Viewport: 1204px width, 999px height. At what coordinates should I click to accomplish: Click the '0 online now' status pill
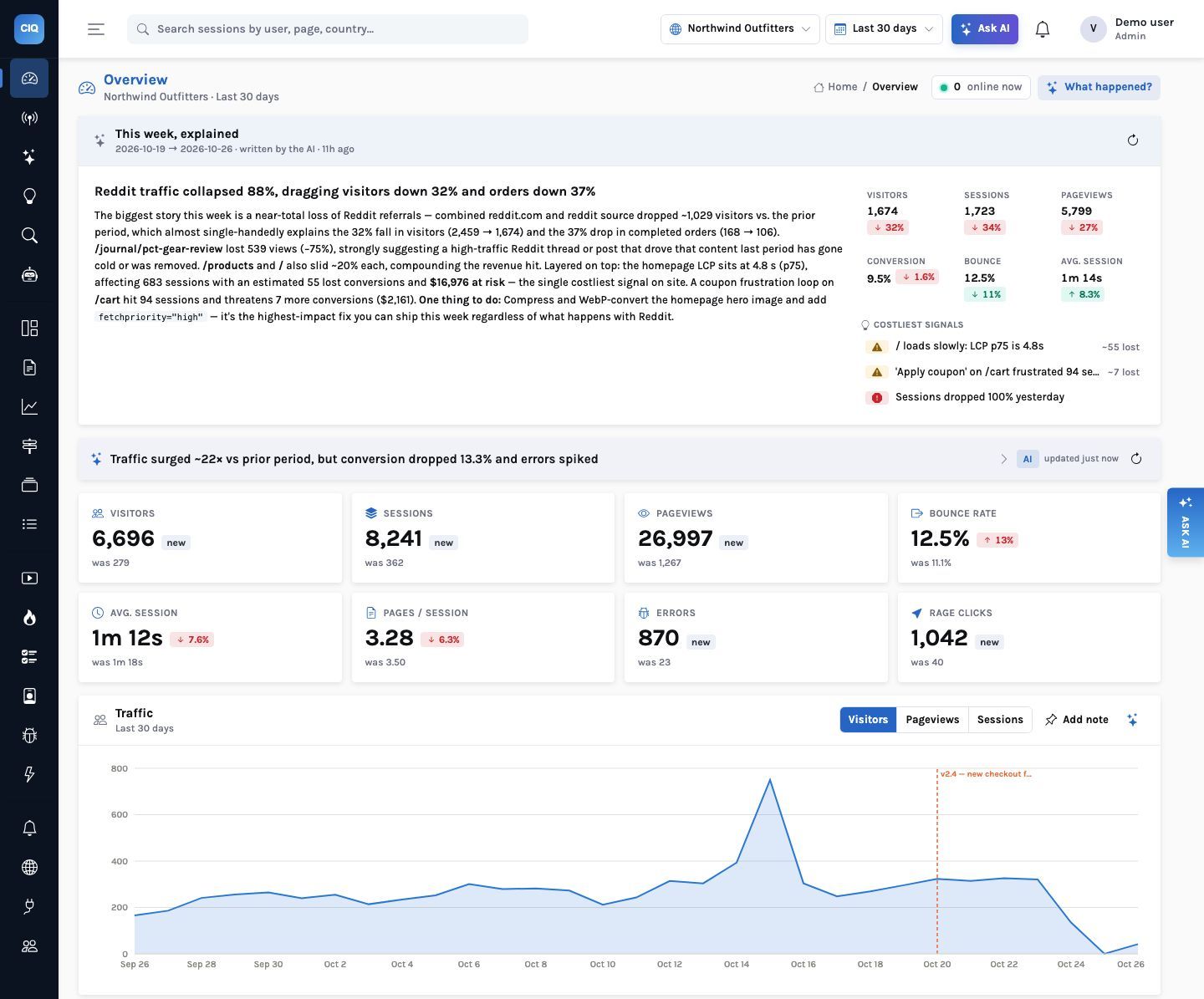981,87
